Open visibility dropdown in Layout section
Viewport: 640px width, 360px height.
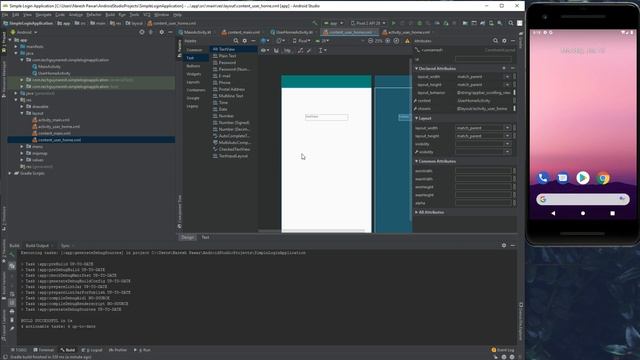coord(507,144)
